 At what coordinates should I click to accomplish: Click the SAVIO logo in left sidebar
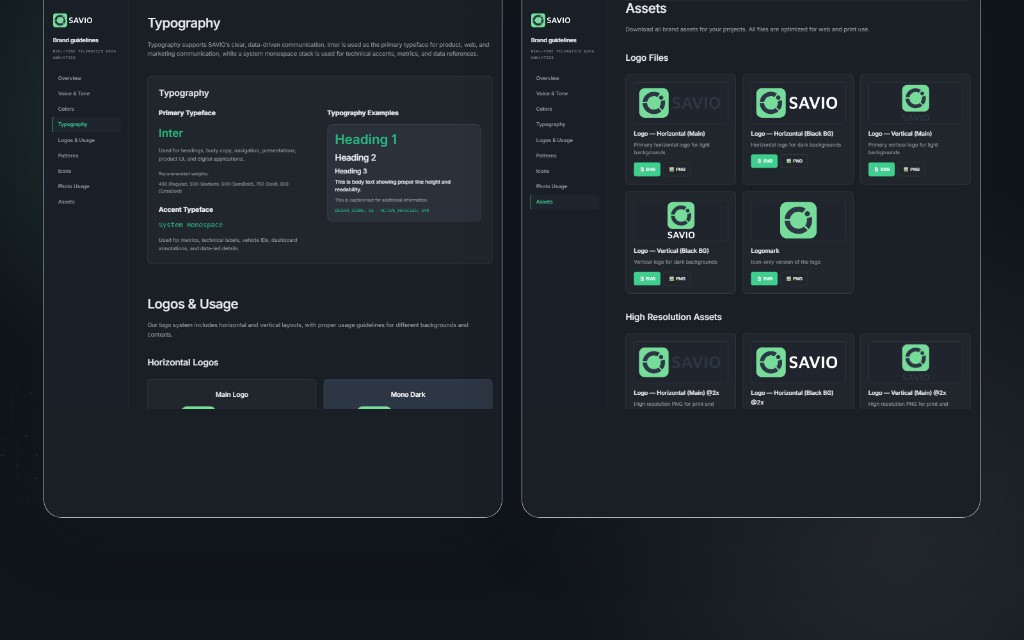pos(72,20)
